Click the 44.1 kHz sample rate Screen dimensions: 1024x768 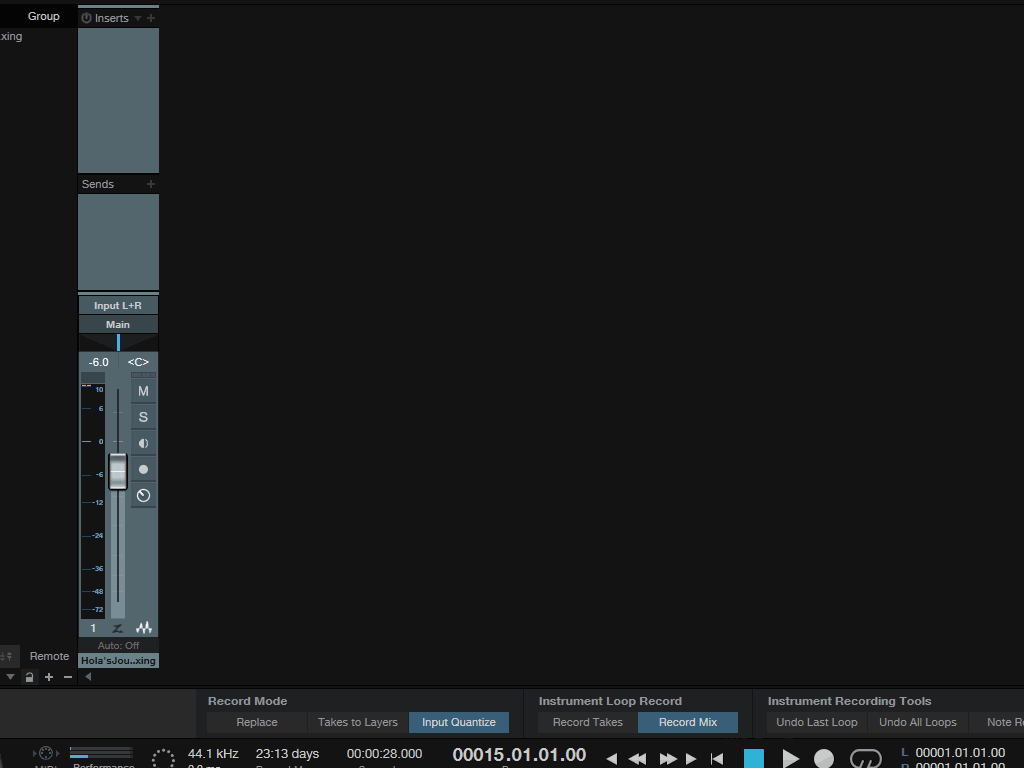(213, 754)
